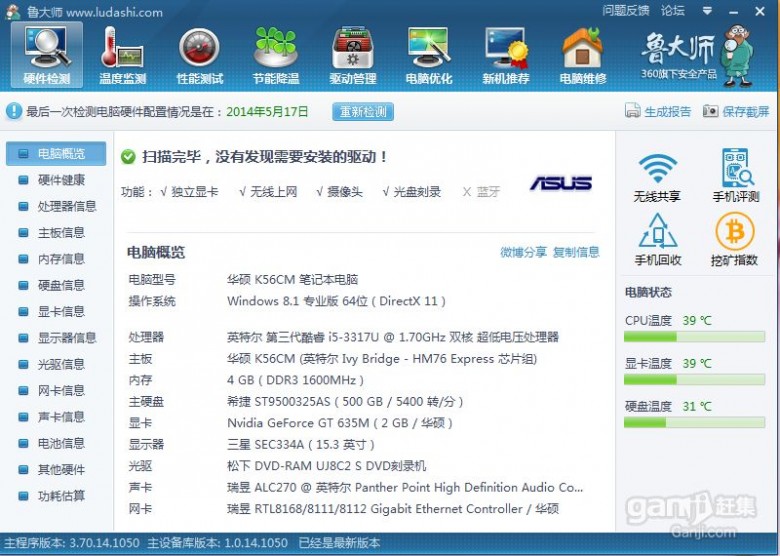780x556 pixels.
Task: Click the green scan-complete checkmark
Action: click(x=128, y=157)
